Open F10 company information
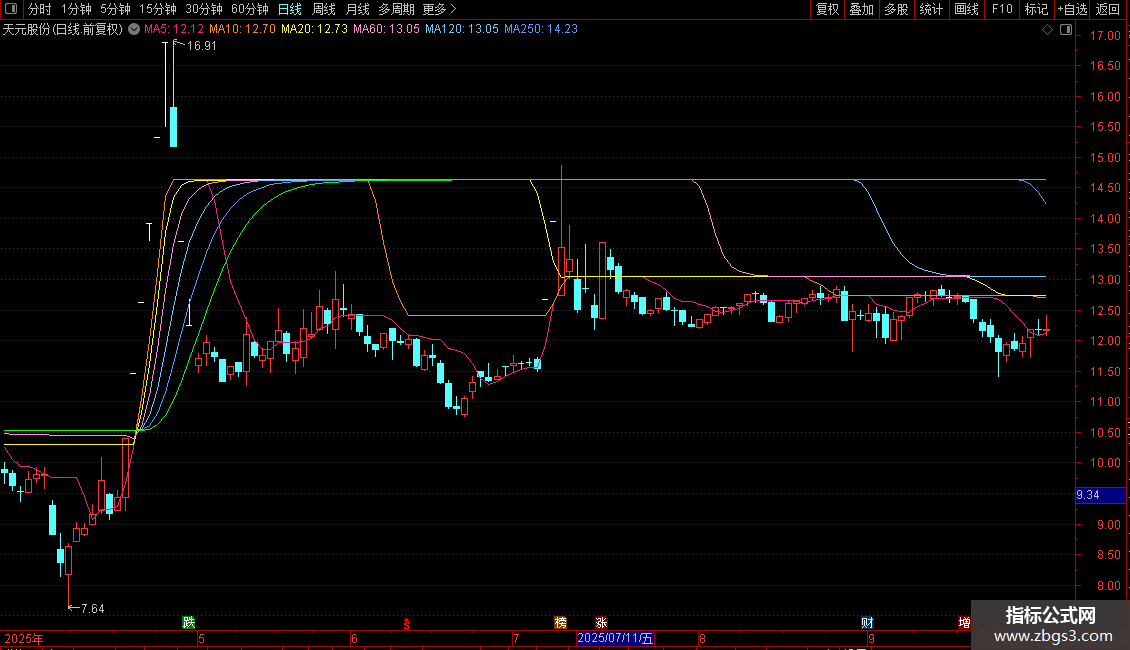Viewport: 1130px width, 650px height. tap(1002, 9)
